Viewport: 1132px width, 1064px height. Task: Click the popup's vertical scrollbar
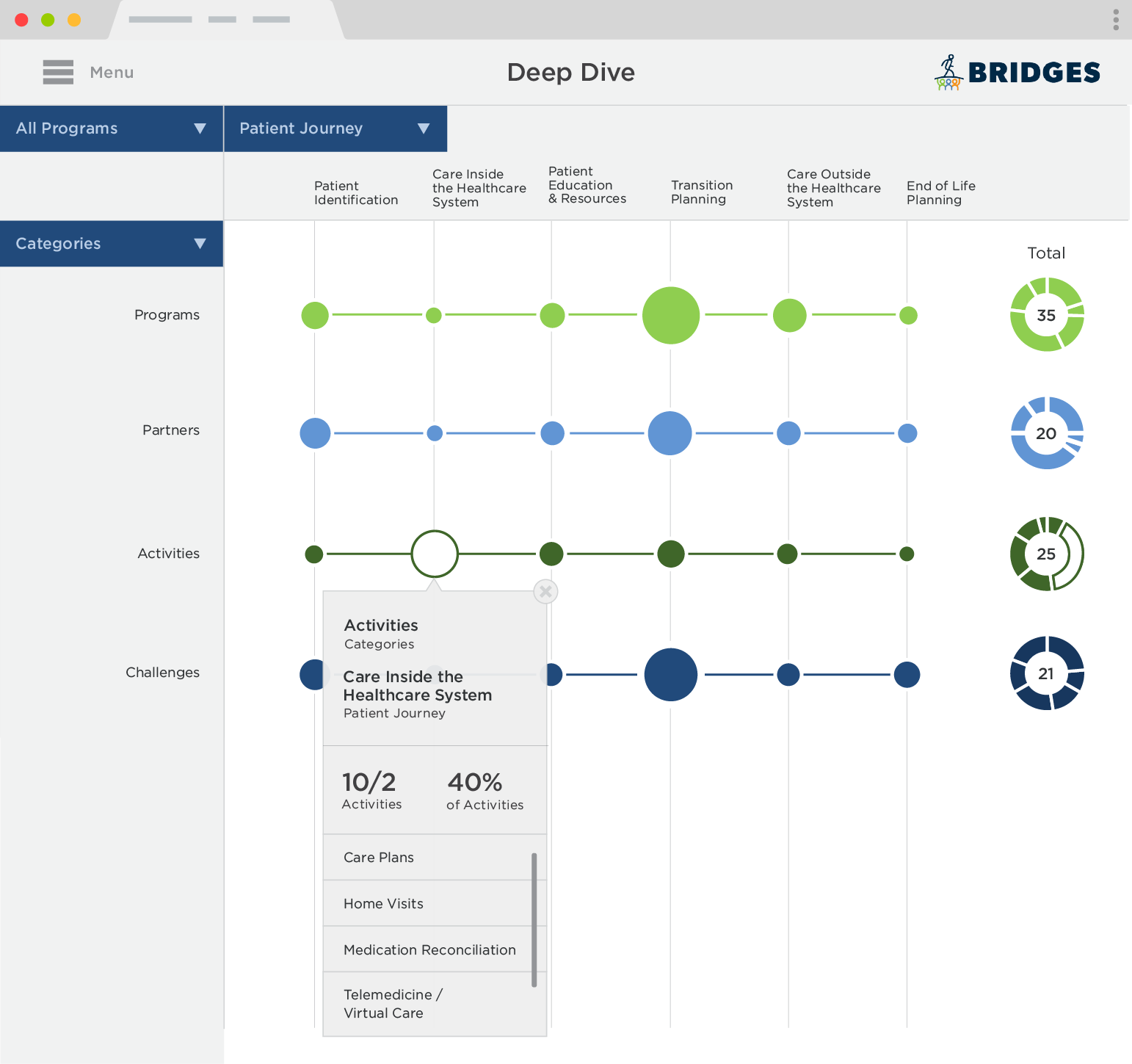point(535,918)
